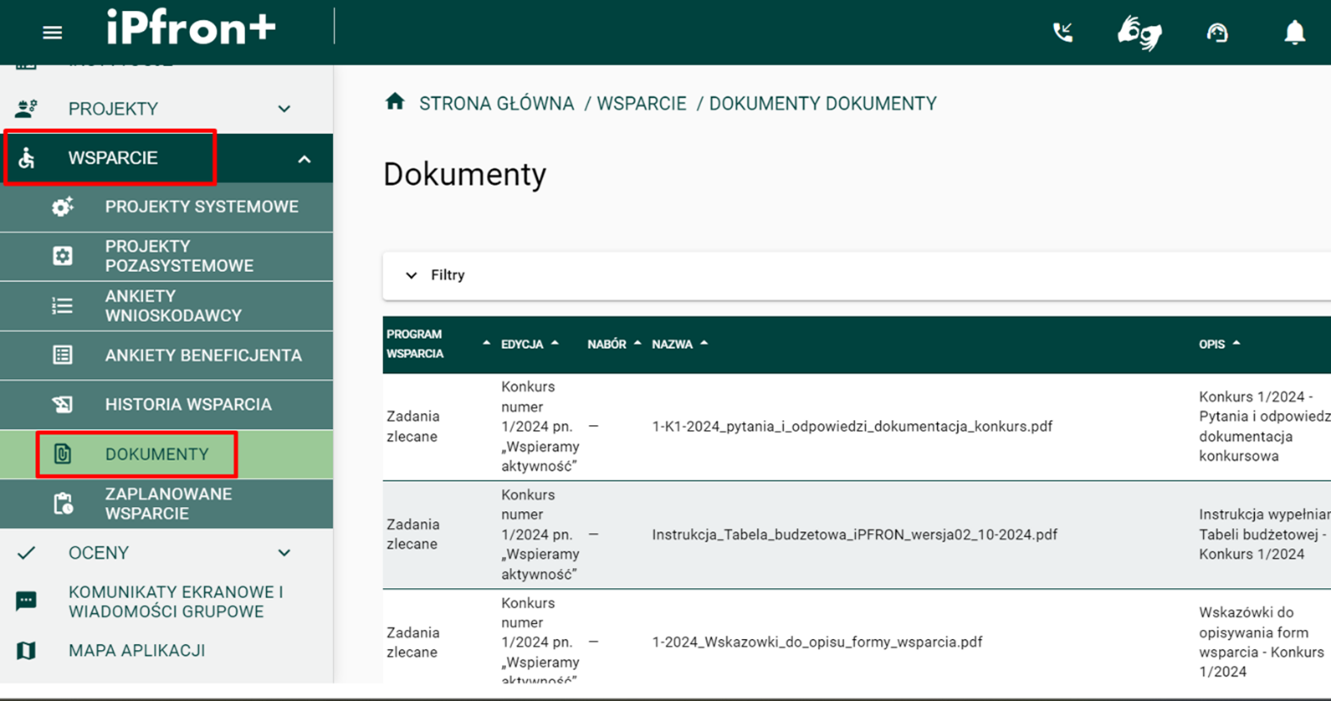Click 1-2024_Wskazowki_do_opisu_formy_wsparcia.pdf file name
This screenshot has height=701, width=1331.
tap(817, 642)
